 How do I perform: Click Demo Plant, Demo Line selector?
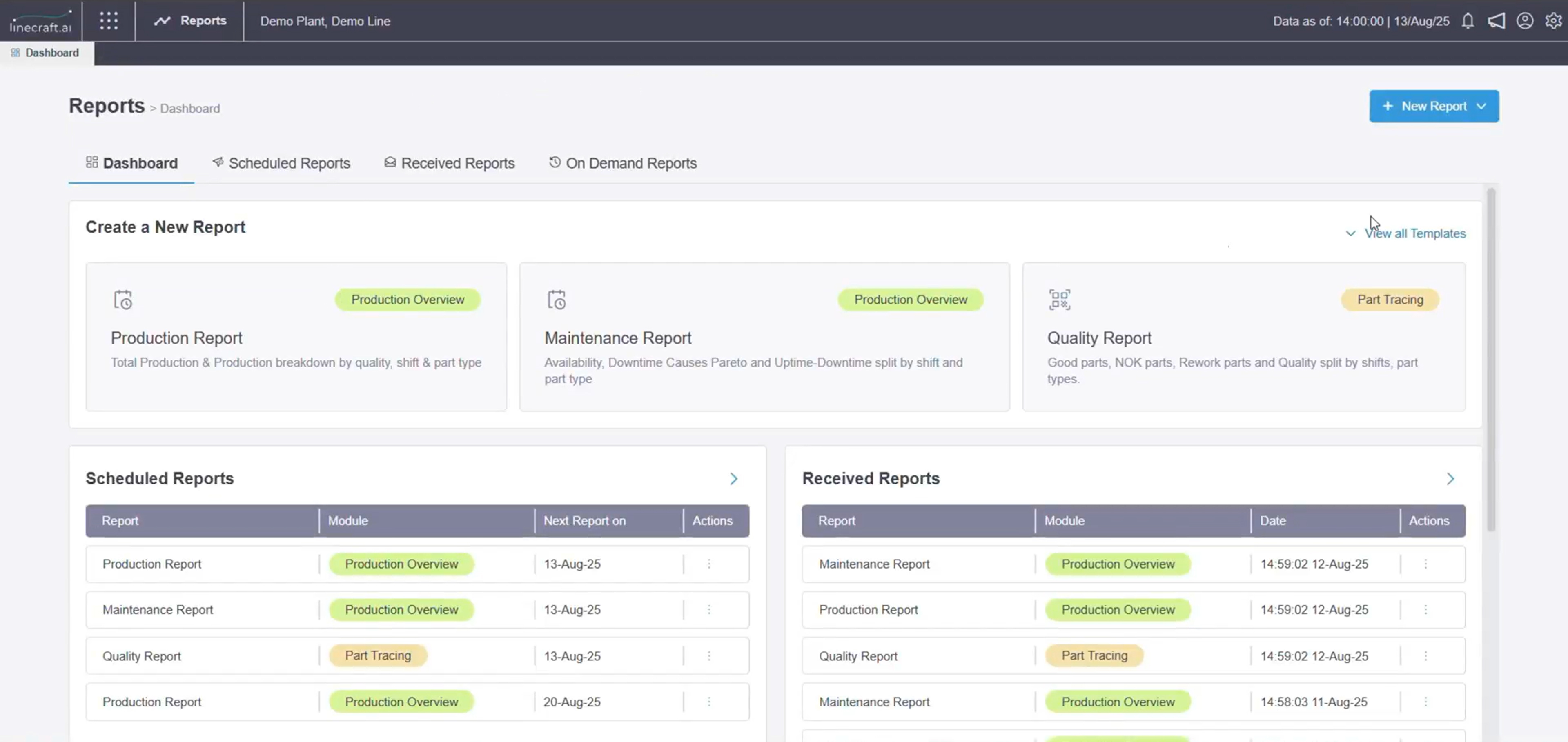click(x=325, y=21)
